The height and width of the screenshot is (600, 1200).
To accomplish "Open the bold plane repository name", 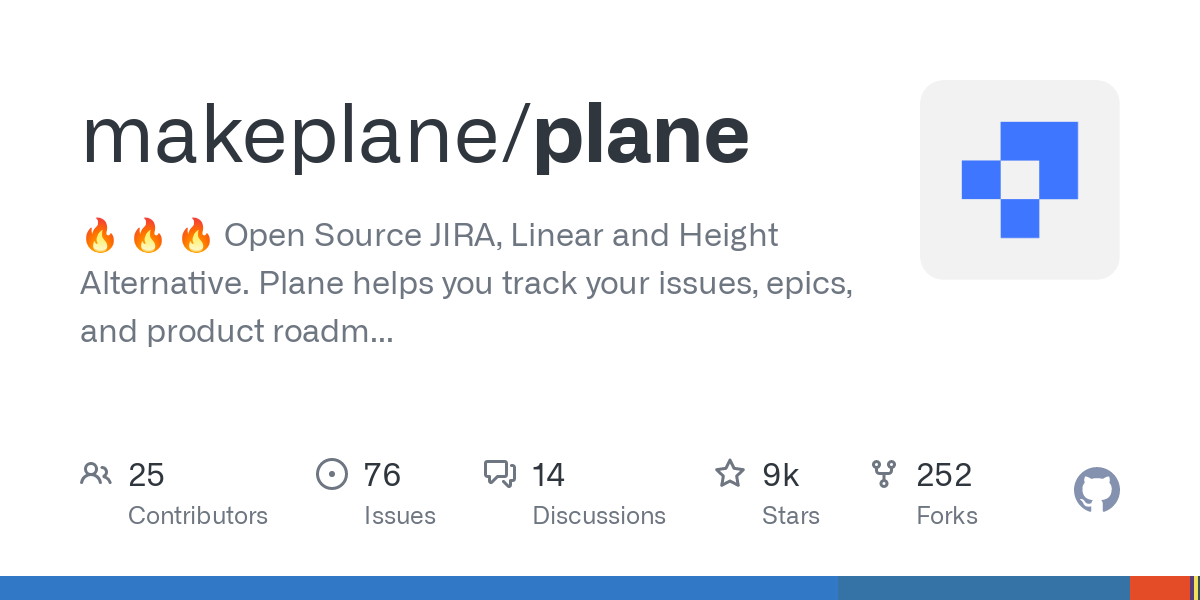I will click(x=641, y=137).
